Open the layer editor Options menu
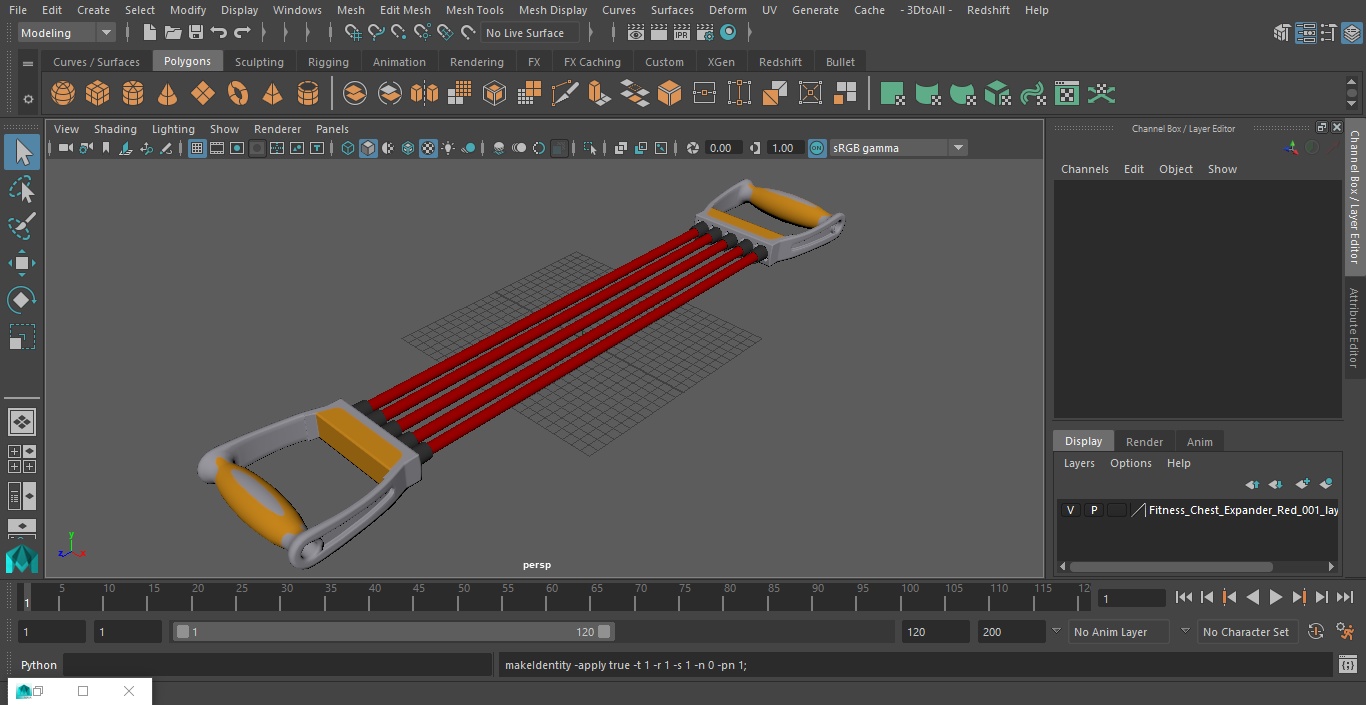Viewport: 1366px width, 705px height. click(1131, 463)
